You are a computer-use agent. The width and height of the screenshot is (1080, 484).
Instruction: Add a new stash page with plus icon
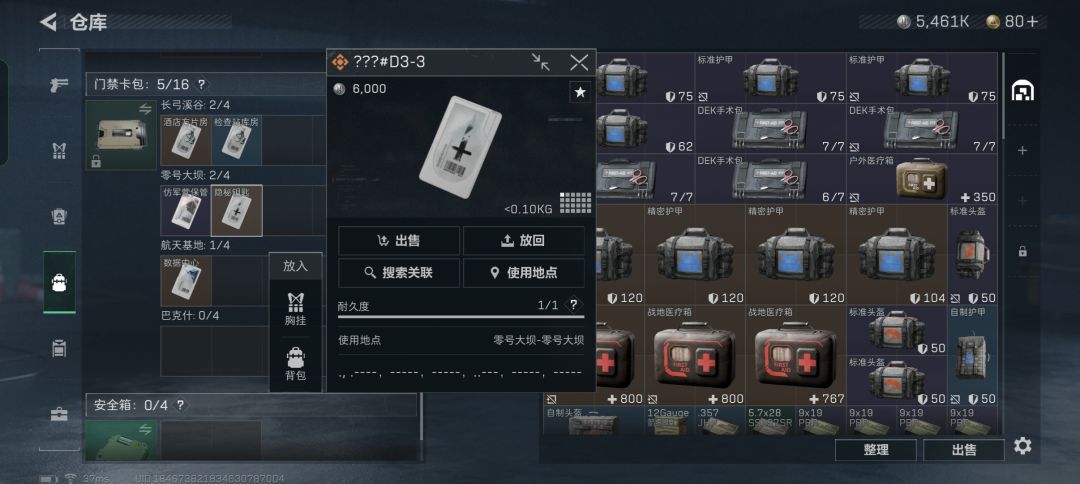pyautogui.click(x=1023, y=150)
